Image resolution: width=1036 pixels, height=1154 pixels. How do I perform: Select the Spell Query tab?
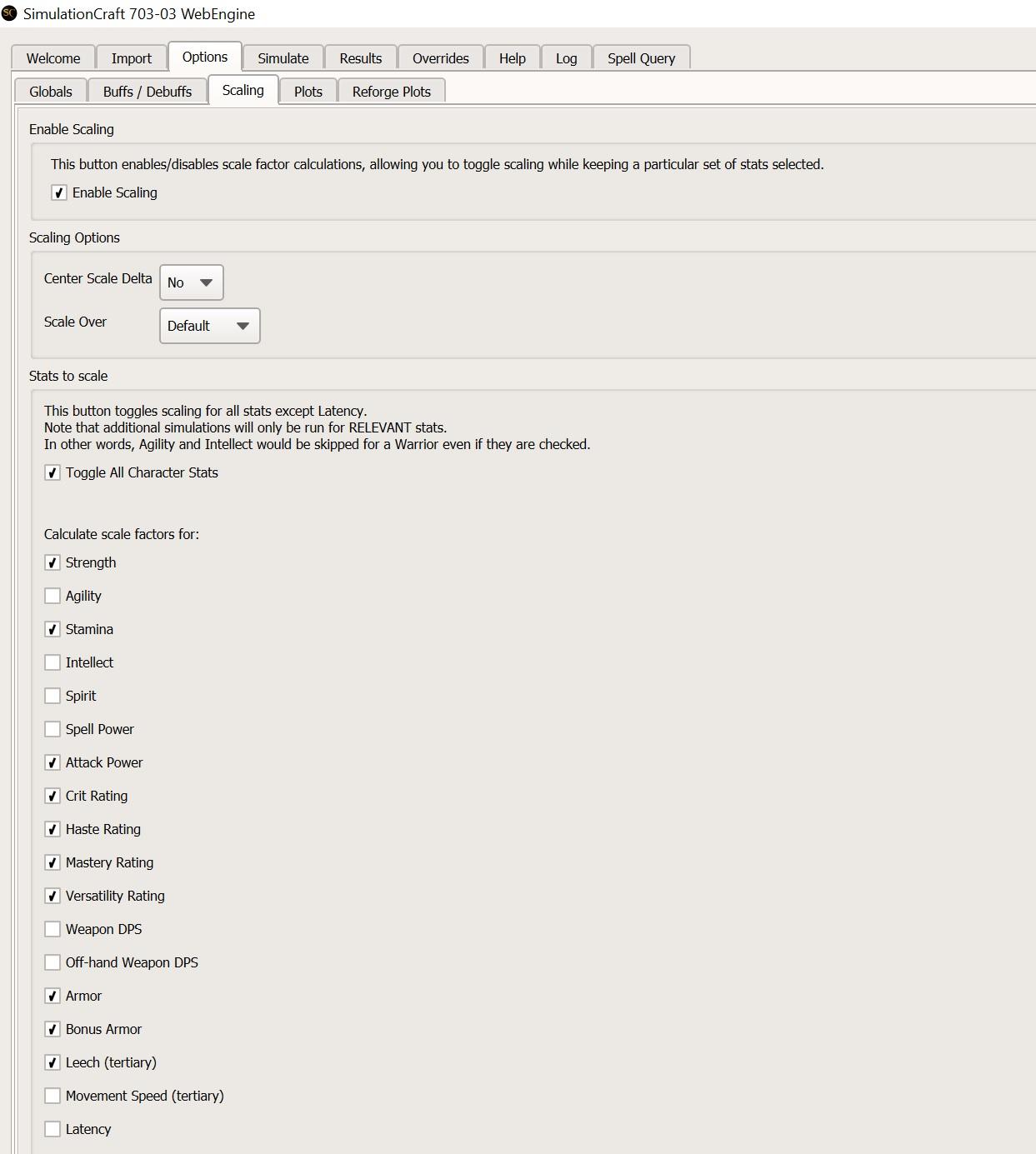[641, 58]
